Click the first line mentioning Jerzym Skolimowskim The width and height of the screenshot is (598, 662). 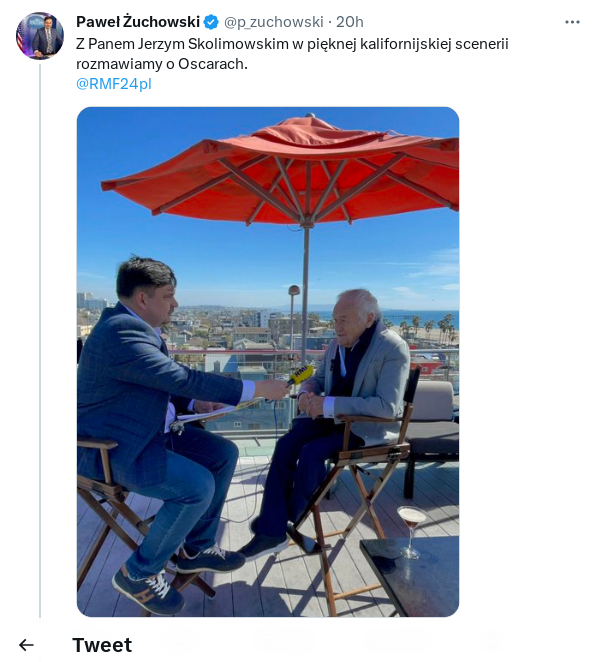[292, 44]
